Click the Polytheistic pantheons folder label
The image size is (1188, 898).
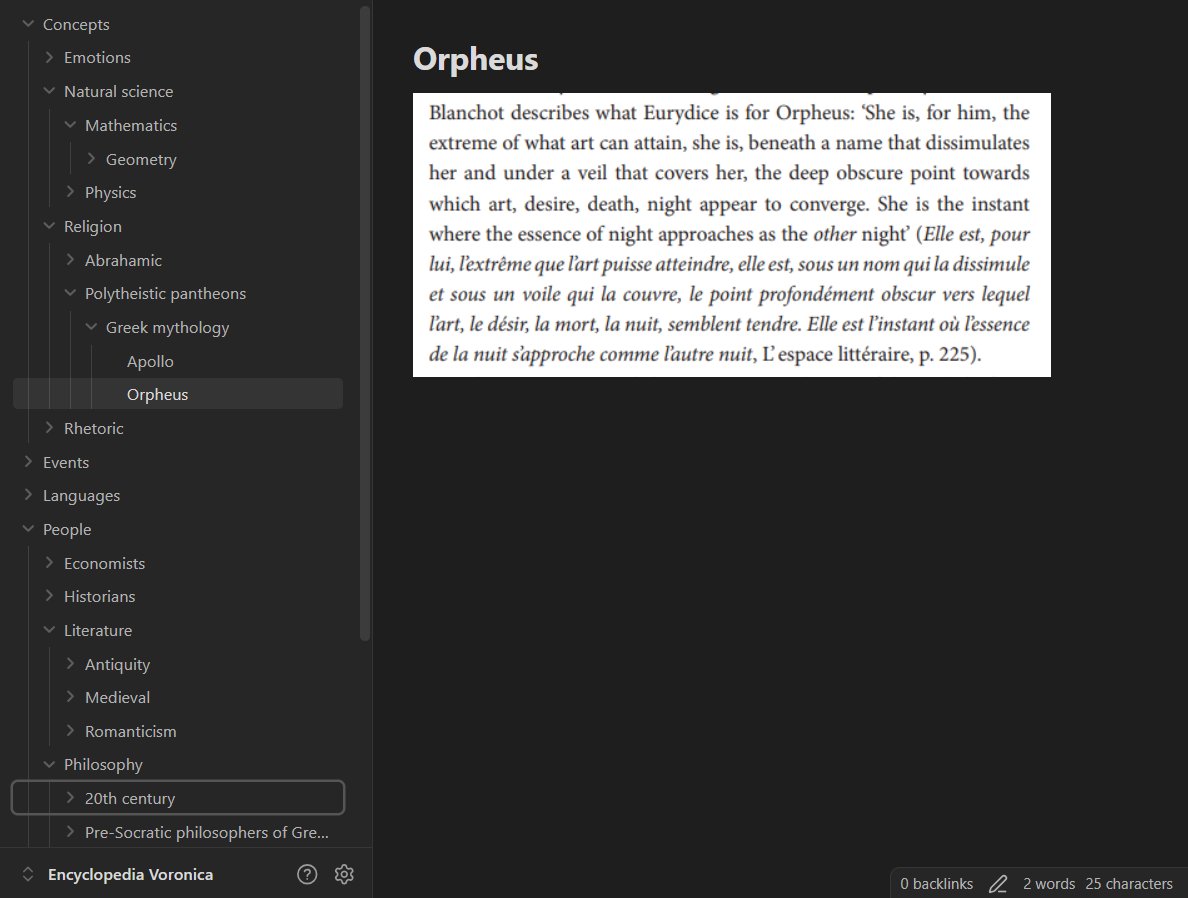coord(165,293)
